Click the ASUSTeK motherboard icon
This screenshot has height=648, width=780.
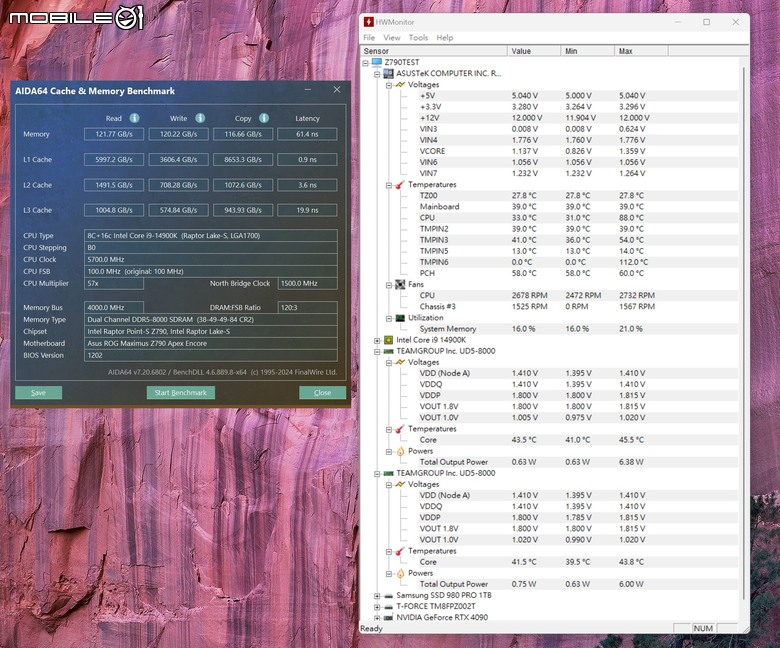point(389,73)
